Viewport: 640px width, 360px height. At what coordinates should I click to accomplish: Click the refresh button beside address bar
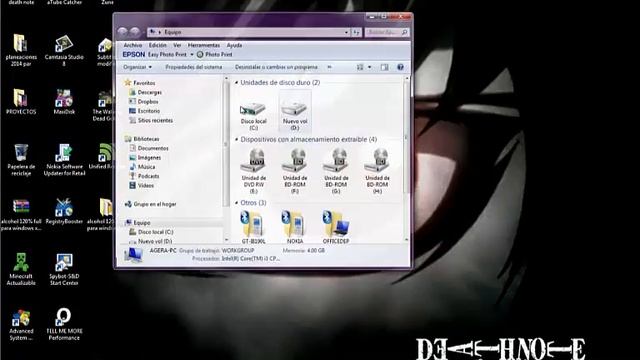pos(356,32)
